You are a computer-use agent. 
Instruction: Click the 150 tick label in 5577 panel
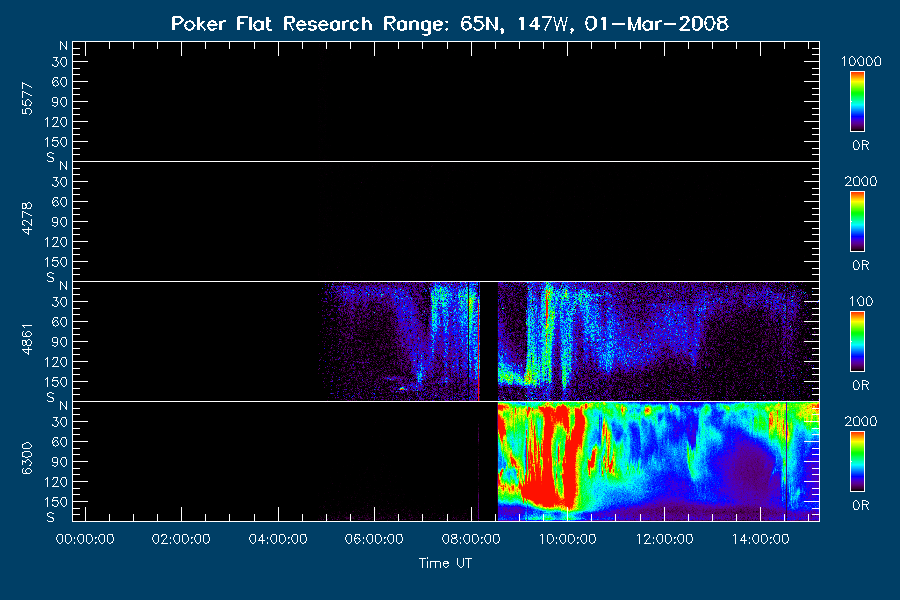coord(55,142)
